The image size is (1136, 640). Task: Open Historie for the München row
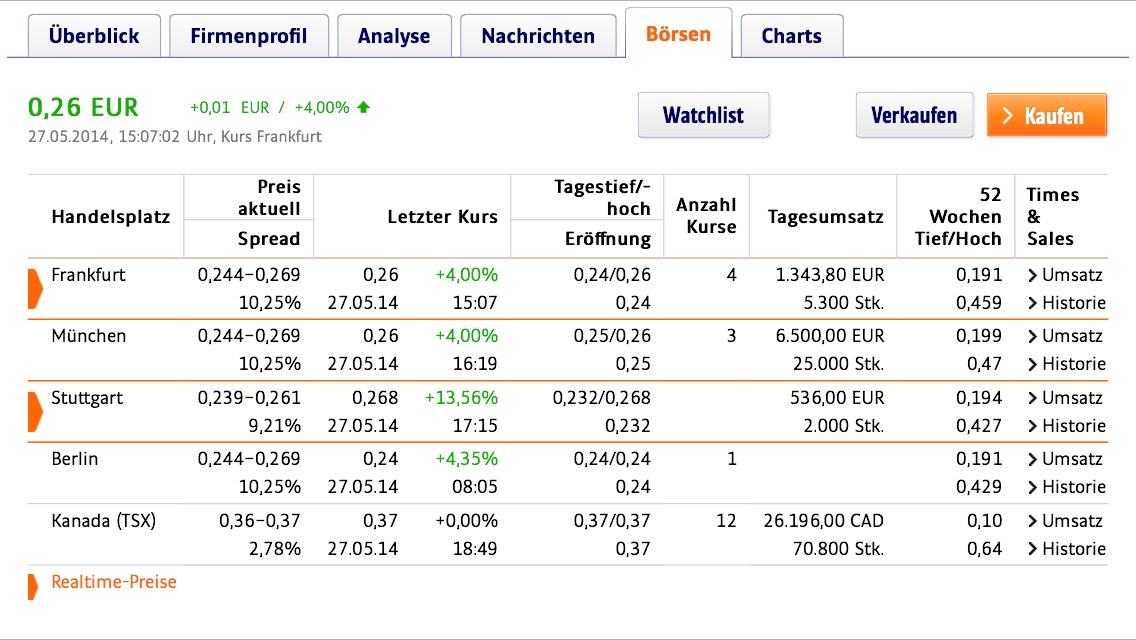(x=1066, y=364)
